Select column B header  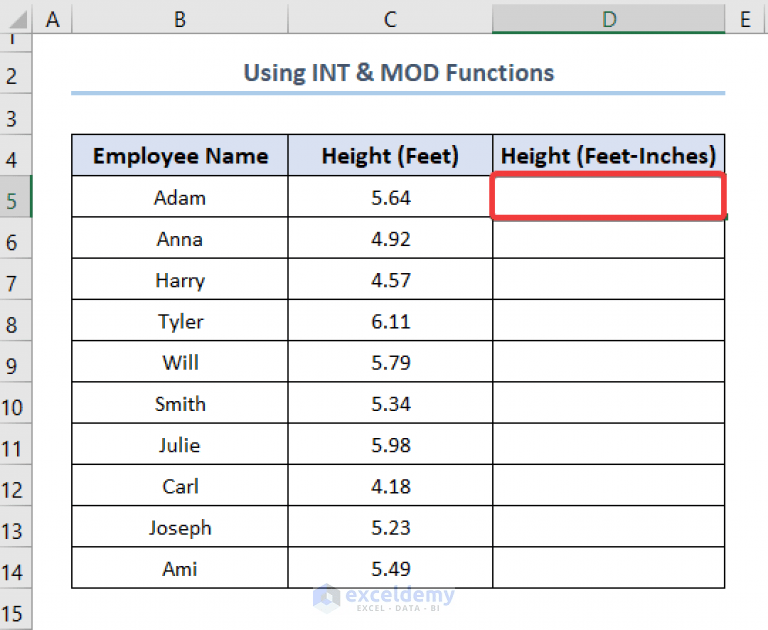pos(180,20)
